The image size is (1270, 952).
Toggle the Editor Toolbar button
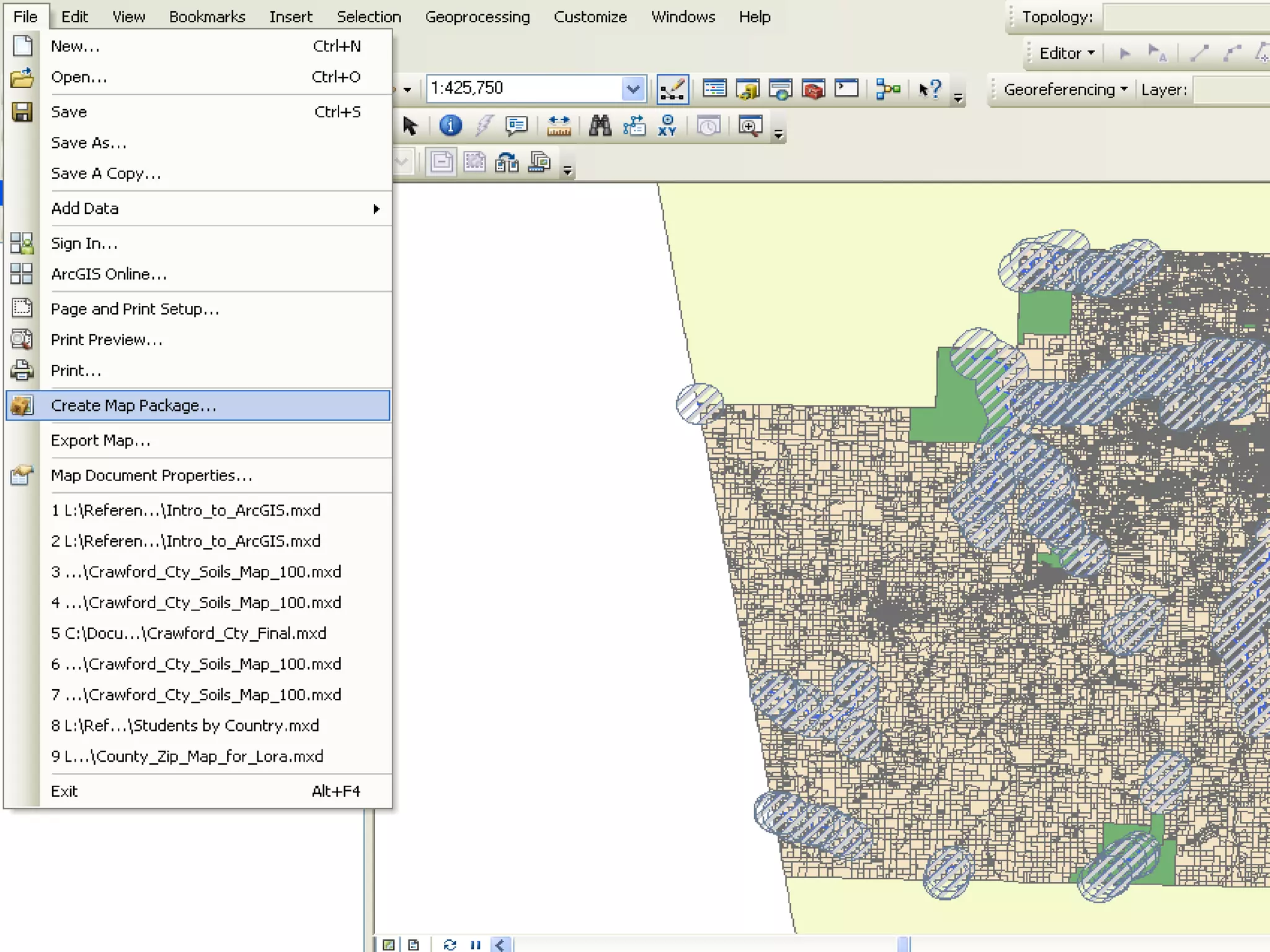[673, 89]
